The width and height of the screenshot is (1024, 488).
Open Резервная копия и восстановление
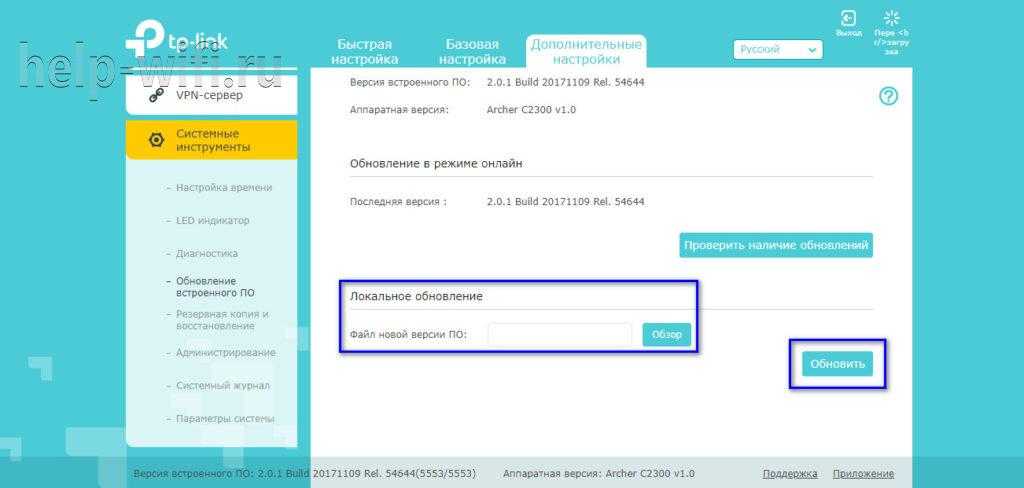point(222,320)
